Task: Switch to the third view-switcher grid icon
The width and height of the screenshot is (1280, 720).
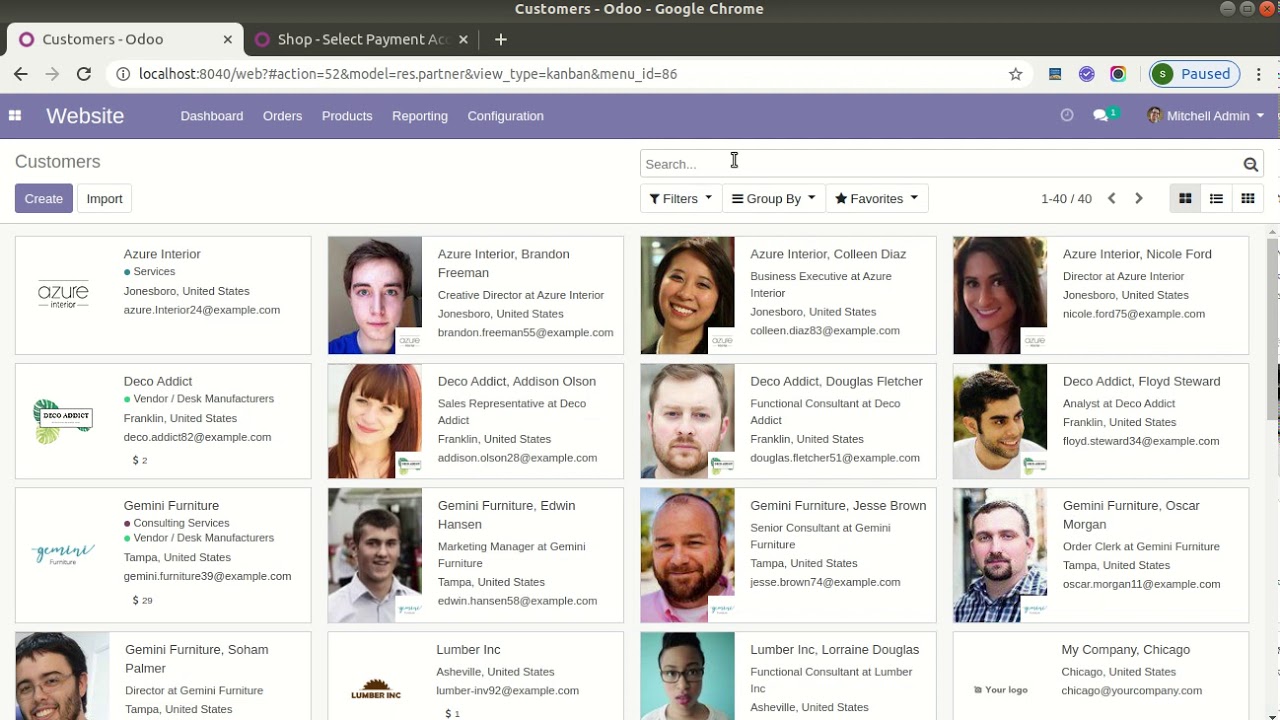Action: click(x=1248, y=199)
